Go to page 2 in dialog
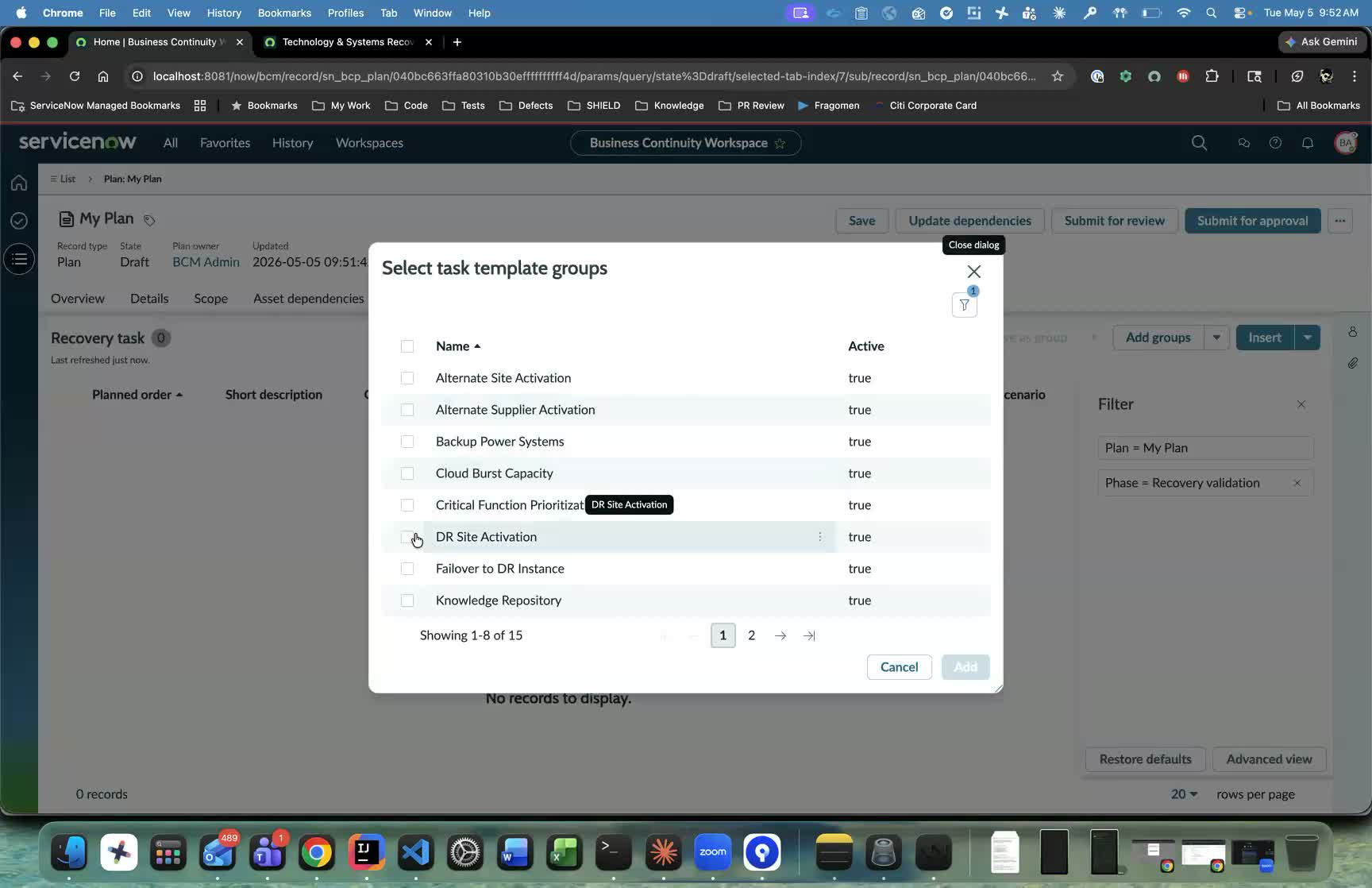1372x888 pixels. (751, 635)
